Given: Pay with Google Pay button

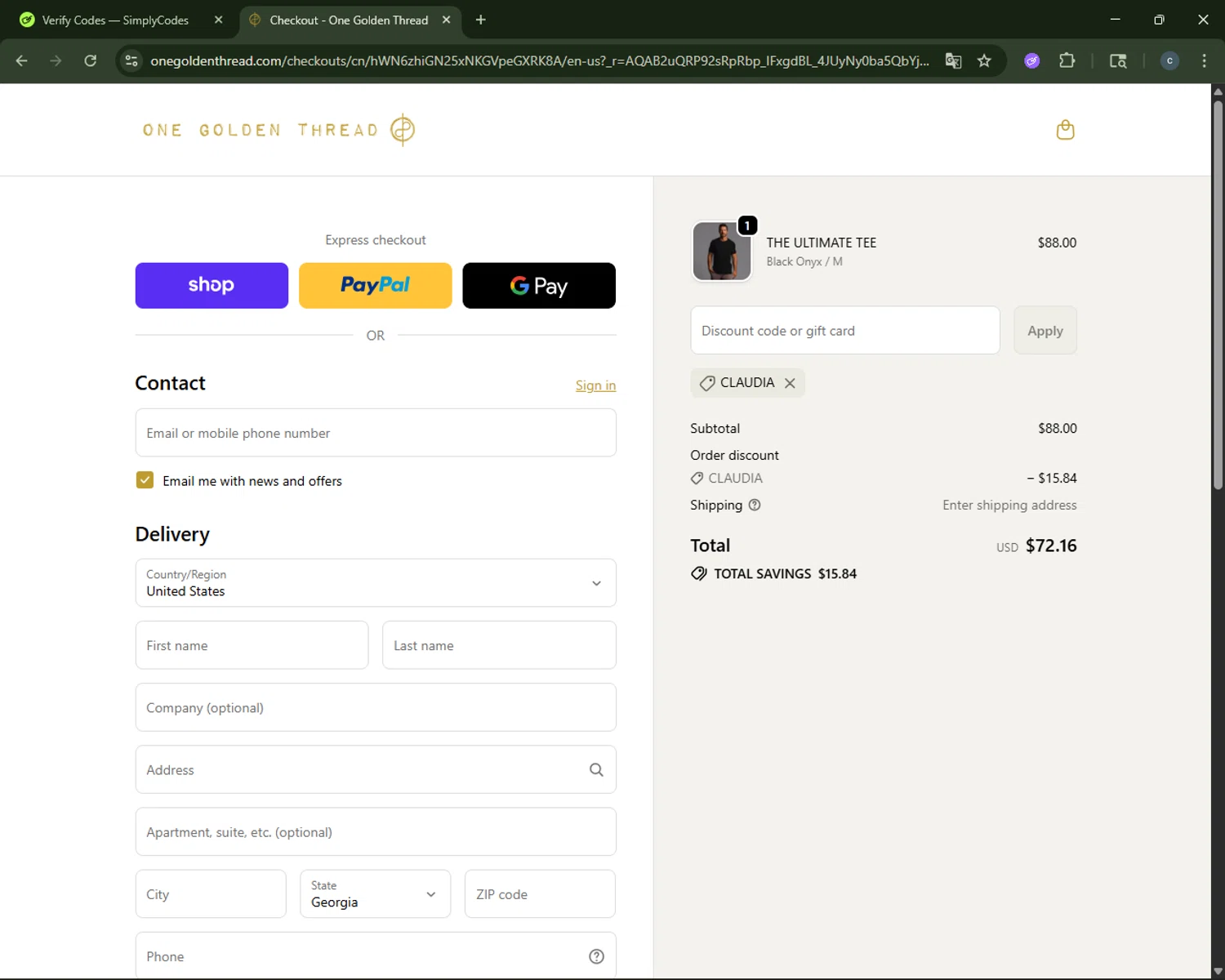Looking at the screenshot, I should pyautogui.click(x=539, y=286).
